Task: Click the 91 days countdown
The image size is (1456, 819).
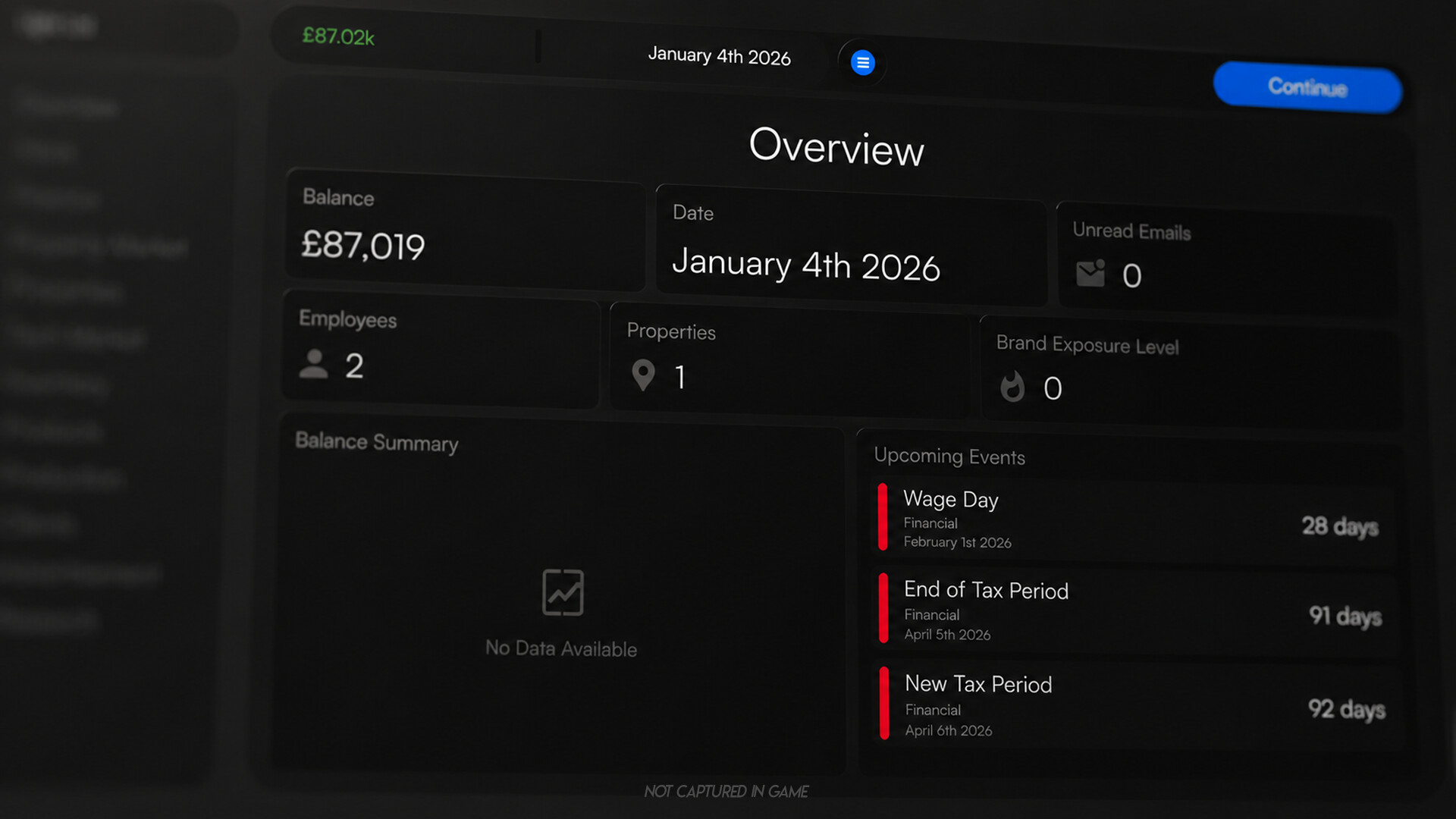Action: 1345,617
